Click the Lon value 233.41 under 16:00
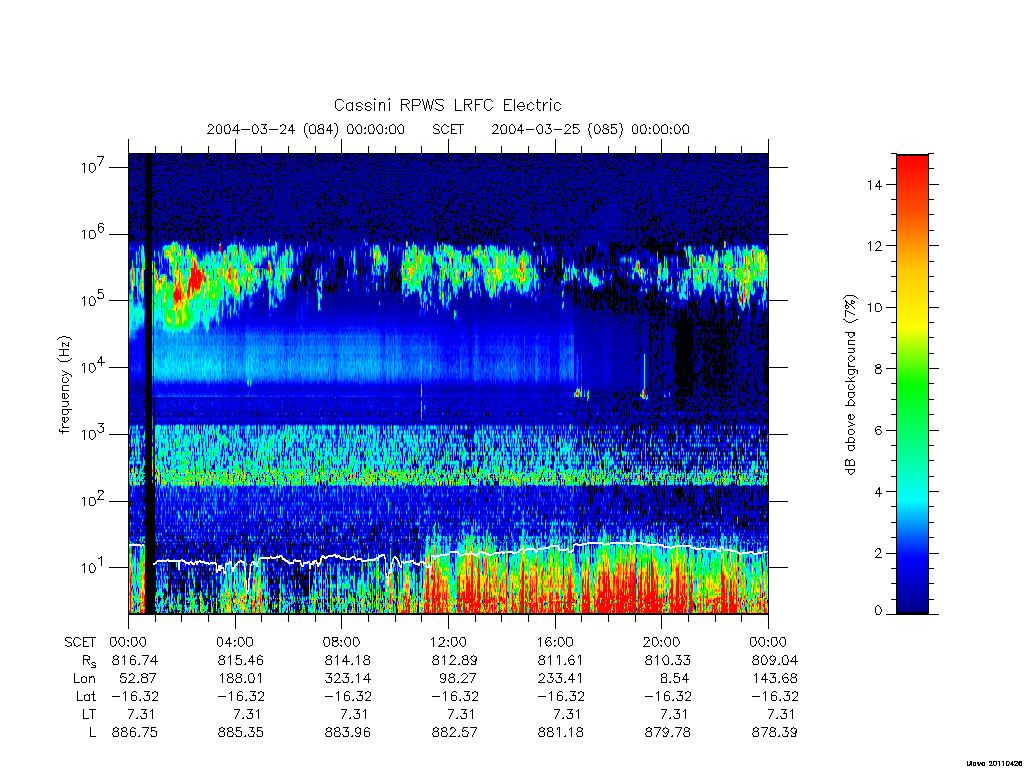 (x=560, y=679)
